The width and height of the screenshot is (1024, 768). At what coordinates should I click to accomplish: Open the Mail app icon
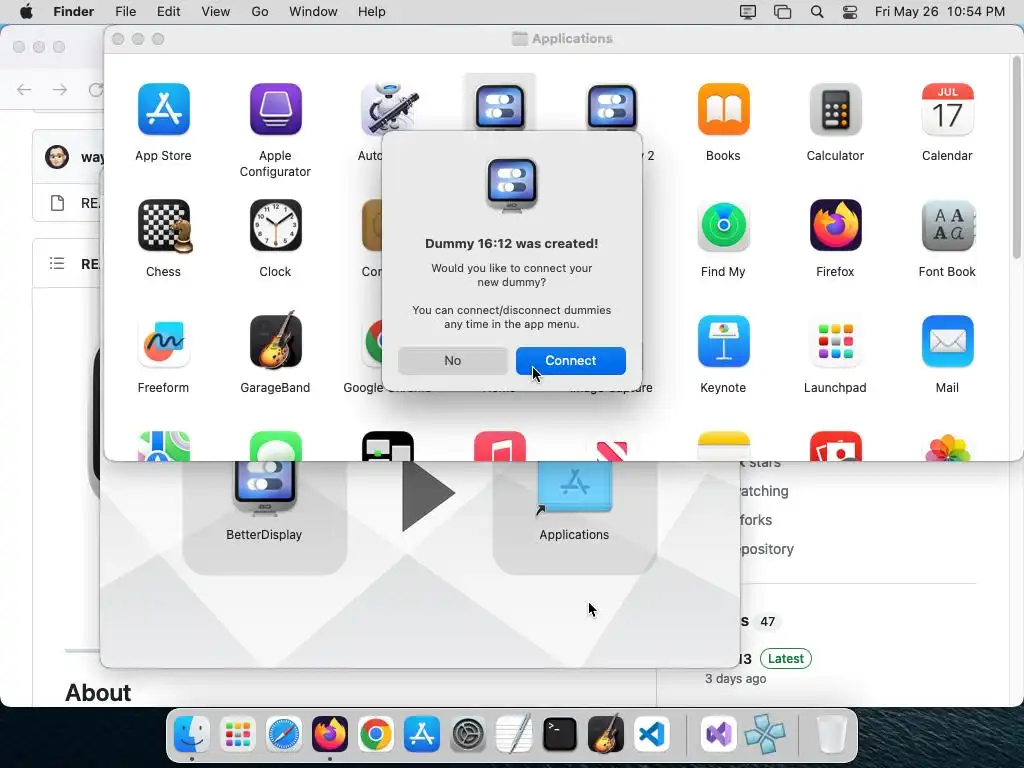pyautogui.click(x=947, y=342)
